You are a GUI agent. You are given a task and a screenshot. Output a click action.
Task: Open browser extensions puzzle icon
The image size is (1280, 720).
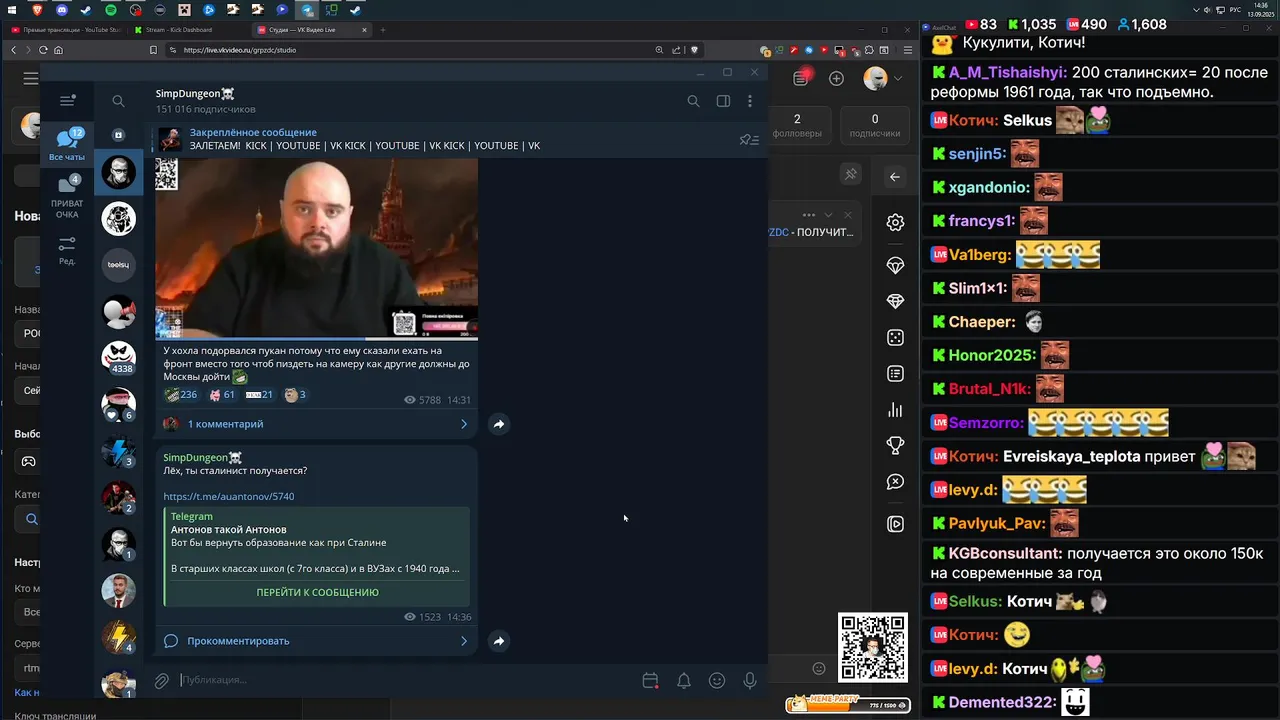[x=870, y=50]
